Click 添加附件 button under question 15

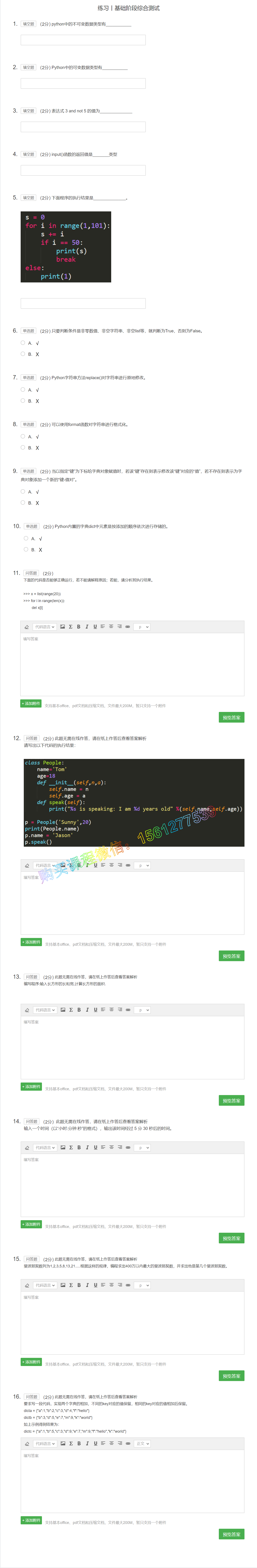point(31,1362)
